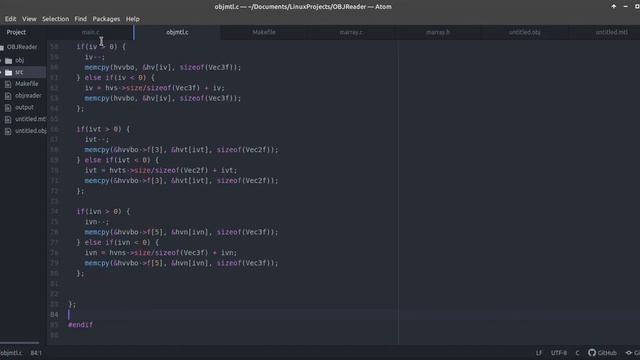
Task: Place cursor on the #endif line
Action: (x=80, y=325)
